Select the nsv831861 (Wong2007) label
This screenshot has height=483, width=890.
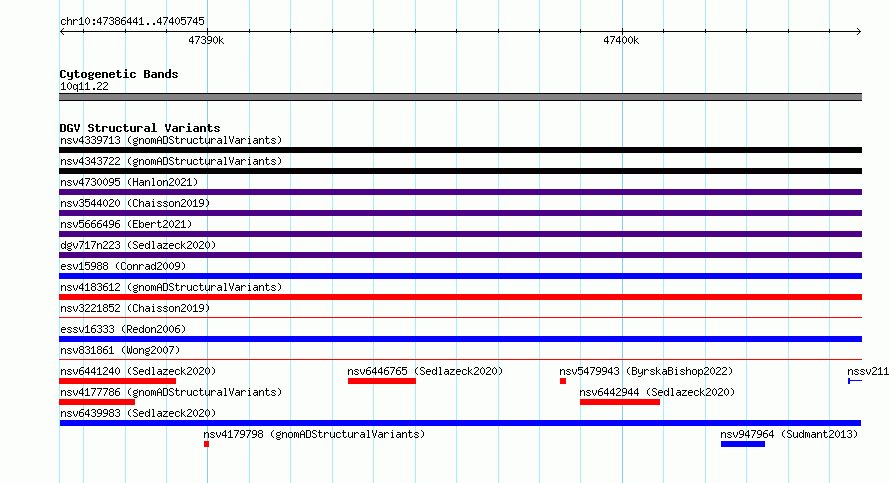point(120,350)
